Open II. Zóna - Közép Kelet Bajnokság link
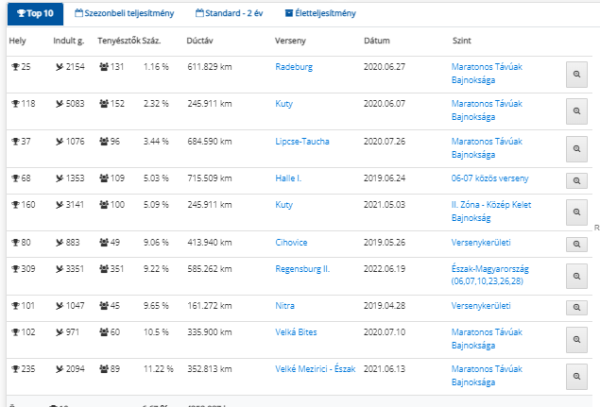 [x=491, y=211]
